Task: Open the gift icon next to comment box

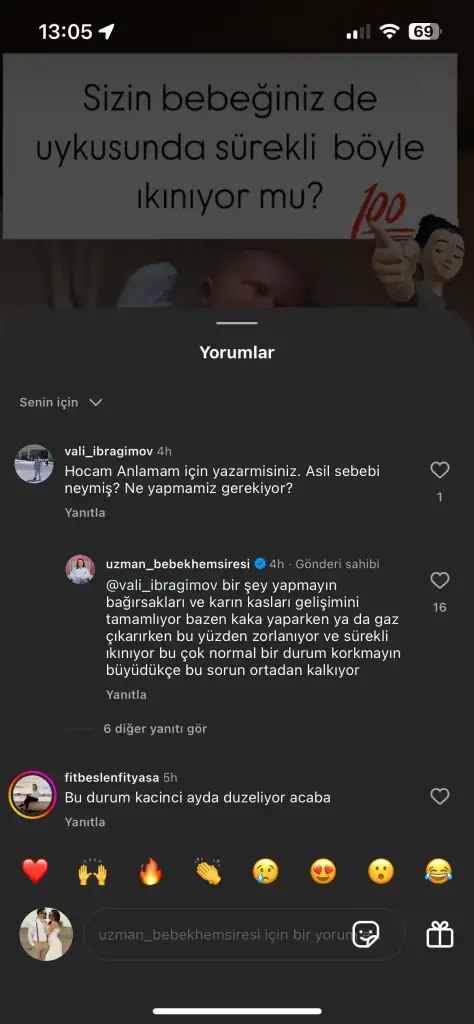Action: 439,935
